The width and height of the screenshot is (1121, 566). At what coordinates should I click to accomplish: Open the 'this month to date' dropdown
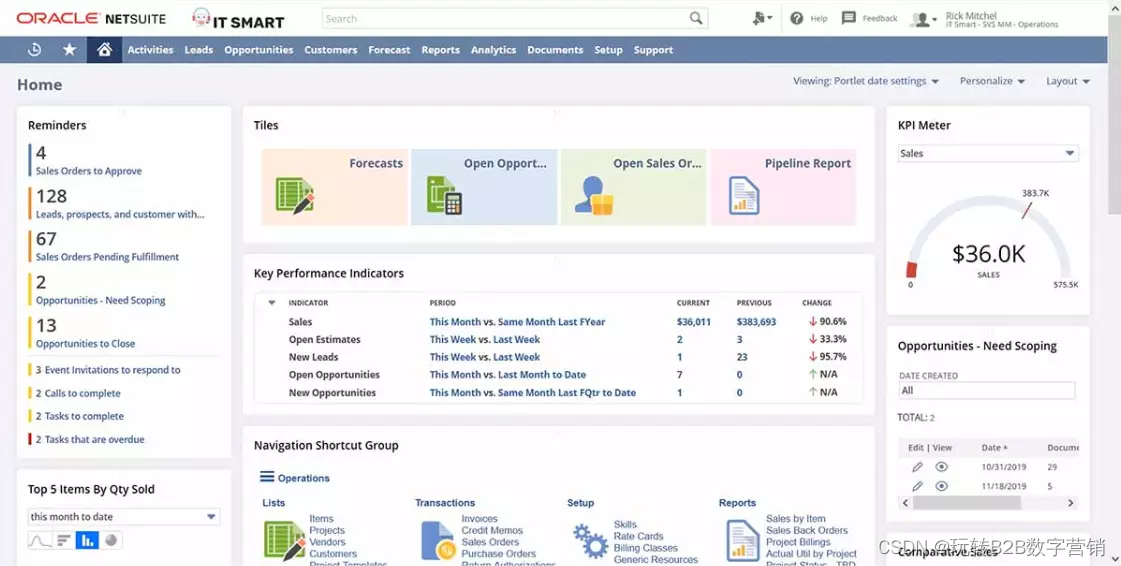pos(124,517)
